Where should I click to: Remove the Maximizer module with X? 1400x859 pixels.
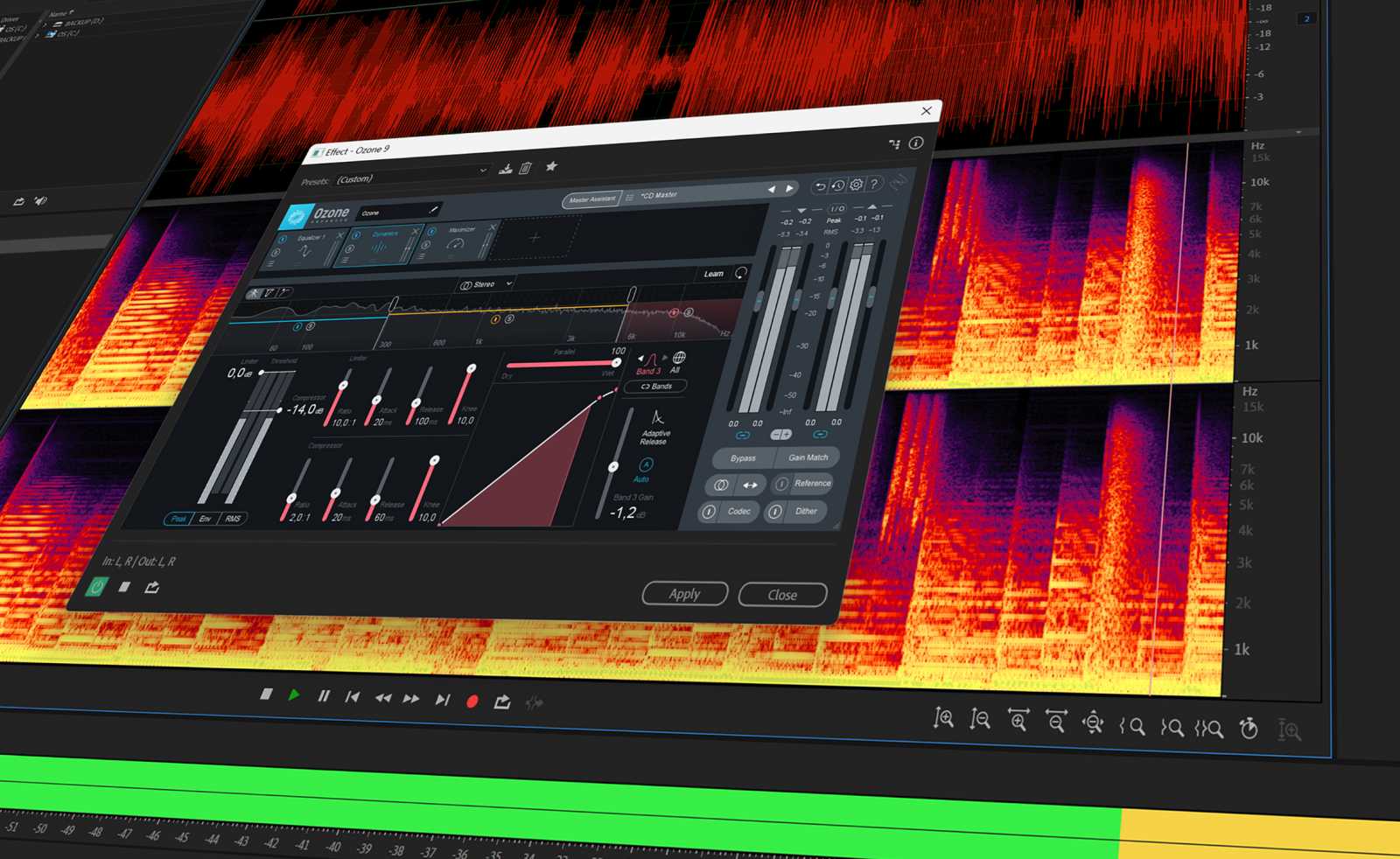[x=492, y=227]
